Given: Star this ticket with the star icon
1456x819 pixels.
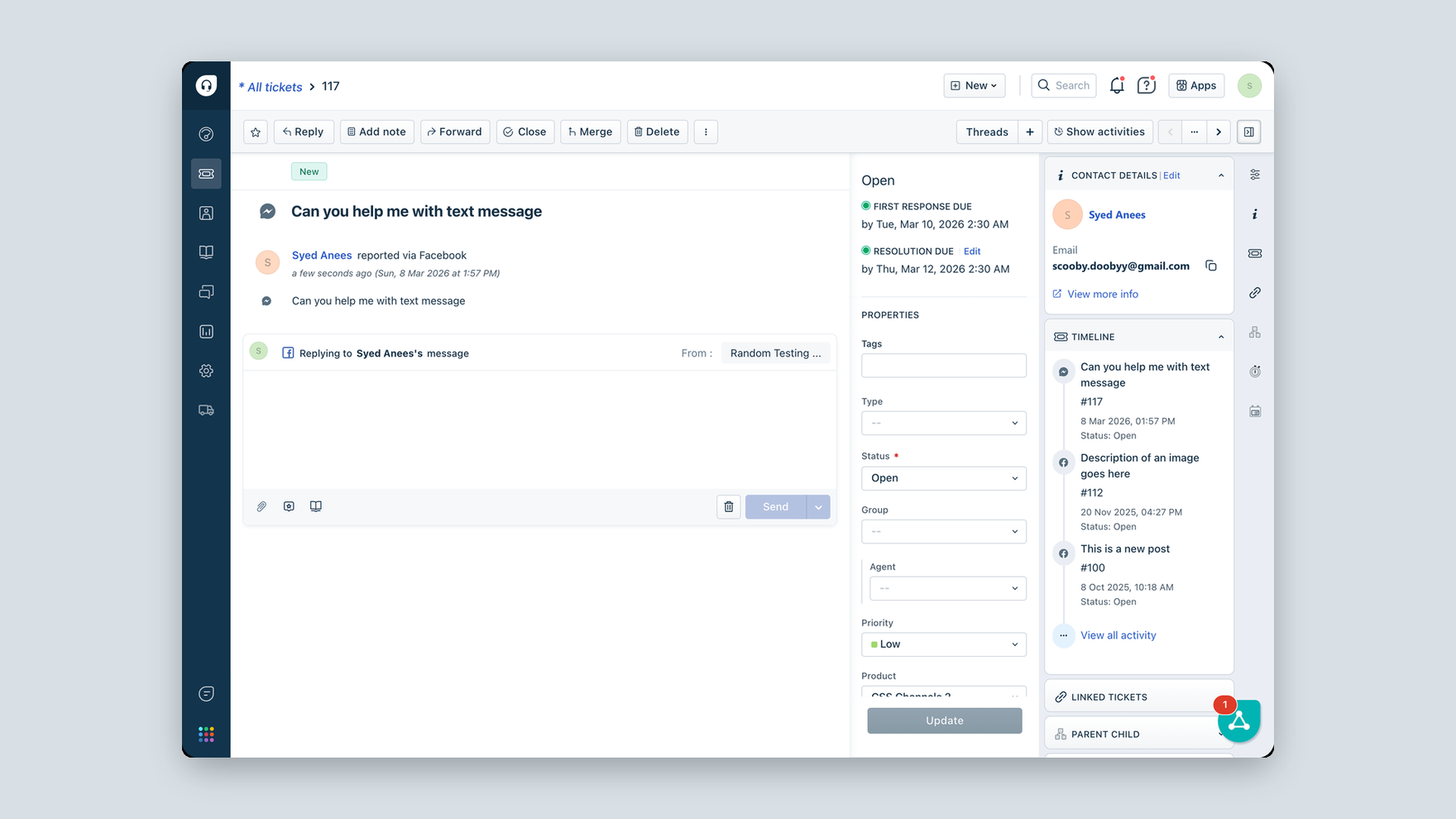Looking at the screenshot, I should (256, 132).
